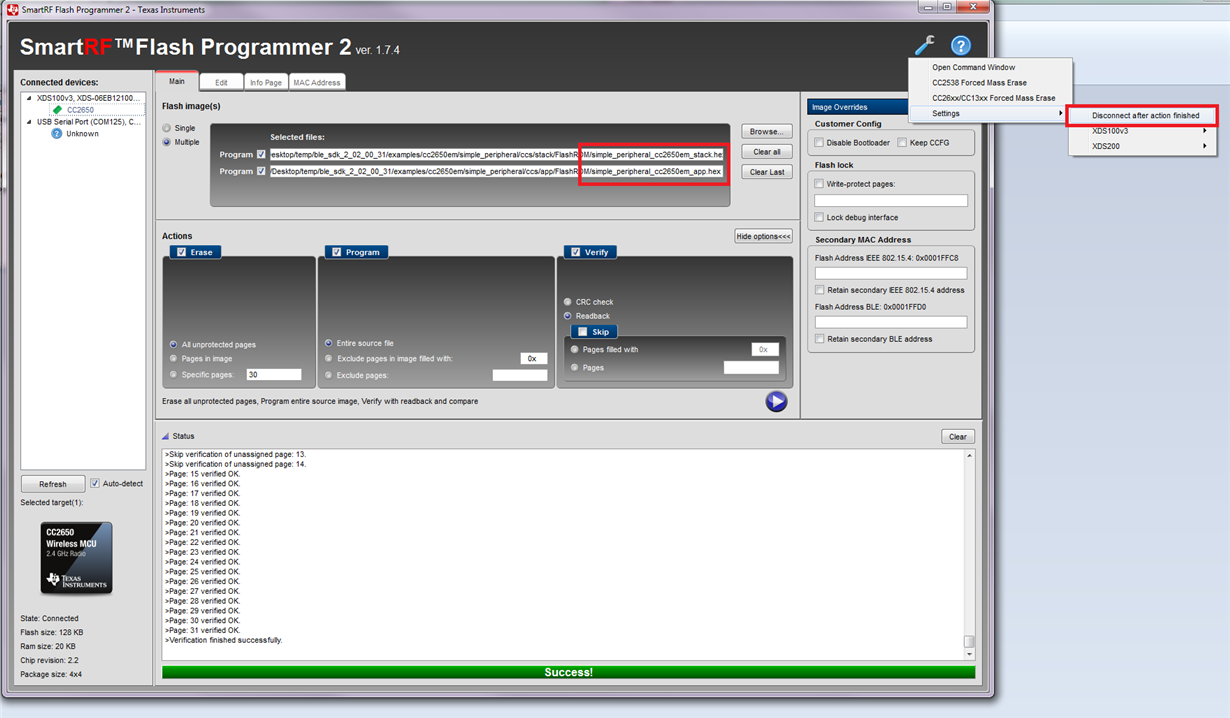Start the action with the blue play button
The image size is (1230, 718).
776,401
